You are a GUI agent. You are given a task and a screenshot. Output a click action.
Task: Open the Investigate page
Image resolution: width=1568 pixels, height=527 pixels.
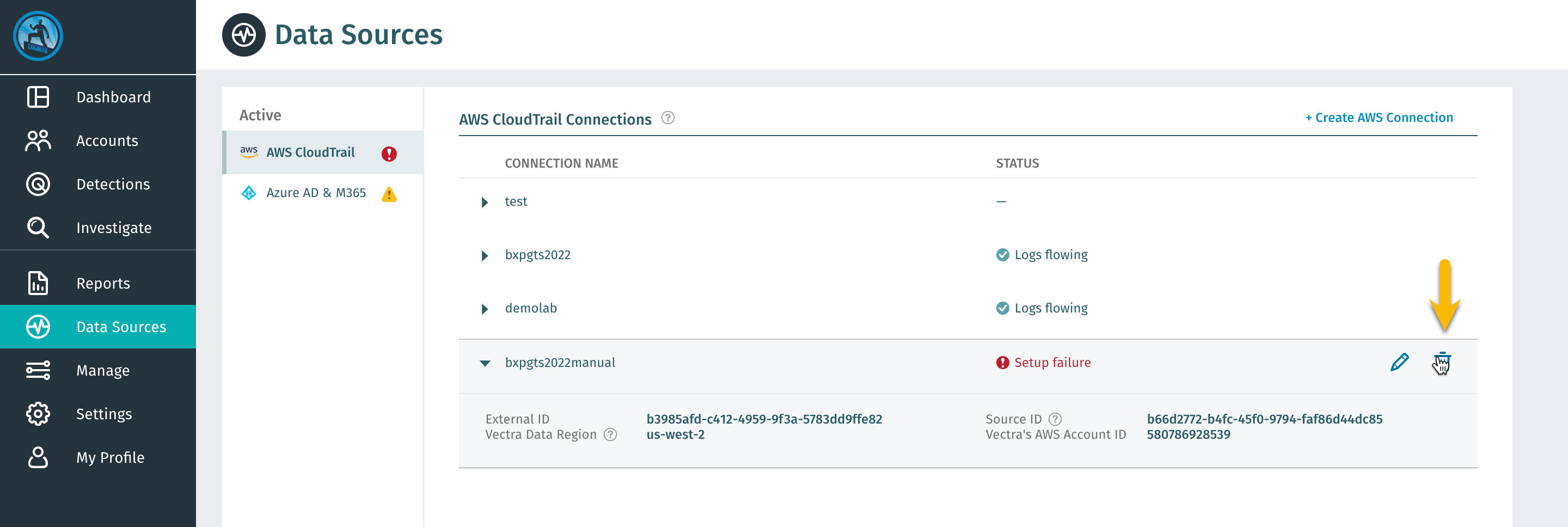(x=114, y=228)
